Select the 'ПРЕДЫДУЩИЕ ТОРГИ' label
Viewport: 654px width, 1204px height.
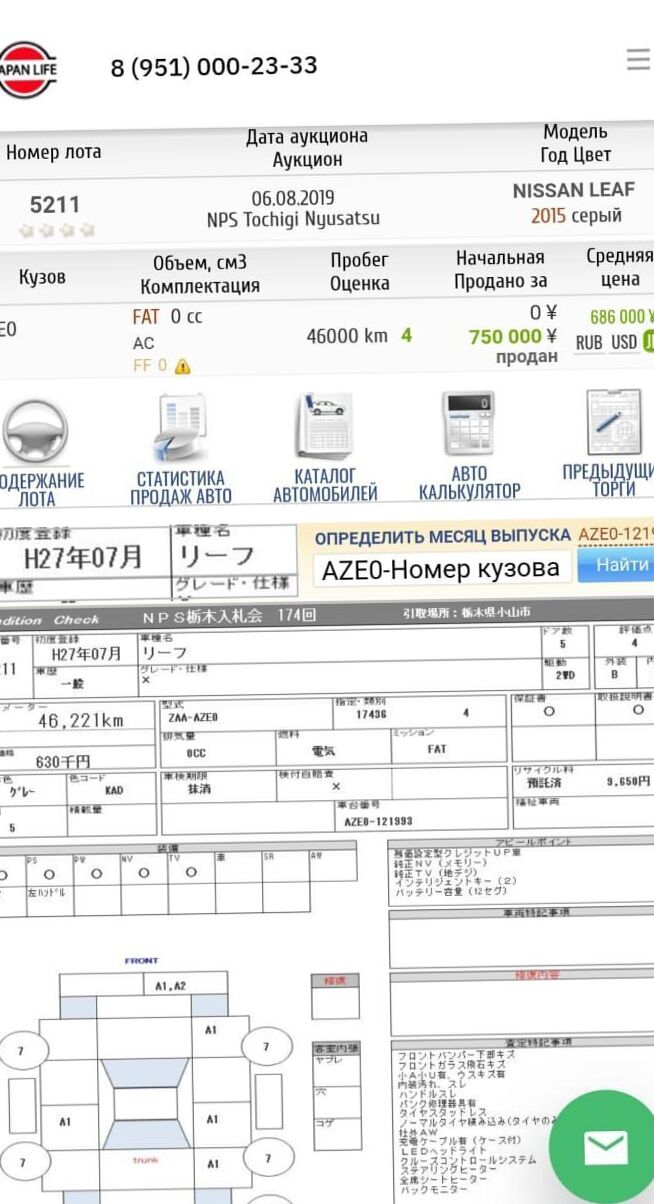[608, 480]
